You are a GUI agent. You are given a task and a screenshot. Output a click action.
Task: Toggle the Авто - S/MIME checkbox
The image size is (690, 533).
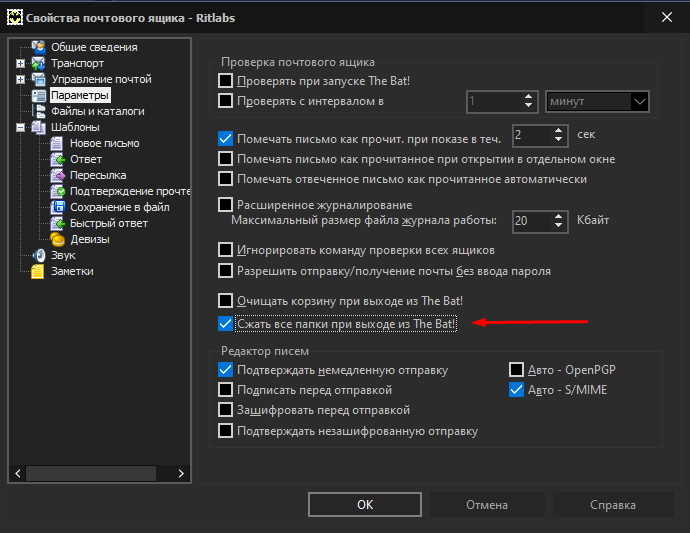pyautogui.click(x=516, y=390)
